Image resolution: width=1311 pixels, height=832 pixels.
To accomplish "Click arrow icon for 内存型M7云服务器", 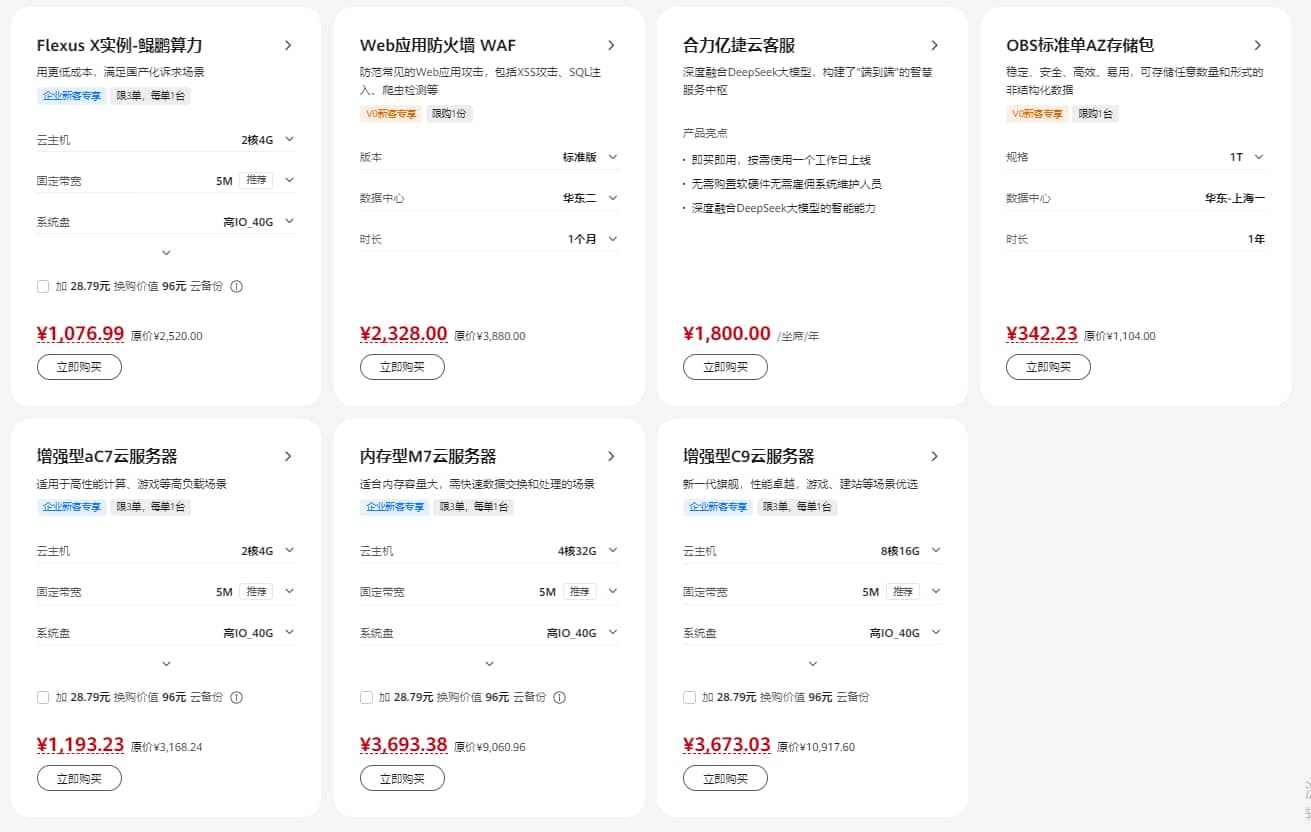I will tap(611, 456).
